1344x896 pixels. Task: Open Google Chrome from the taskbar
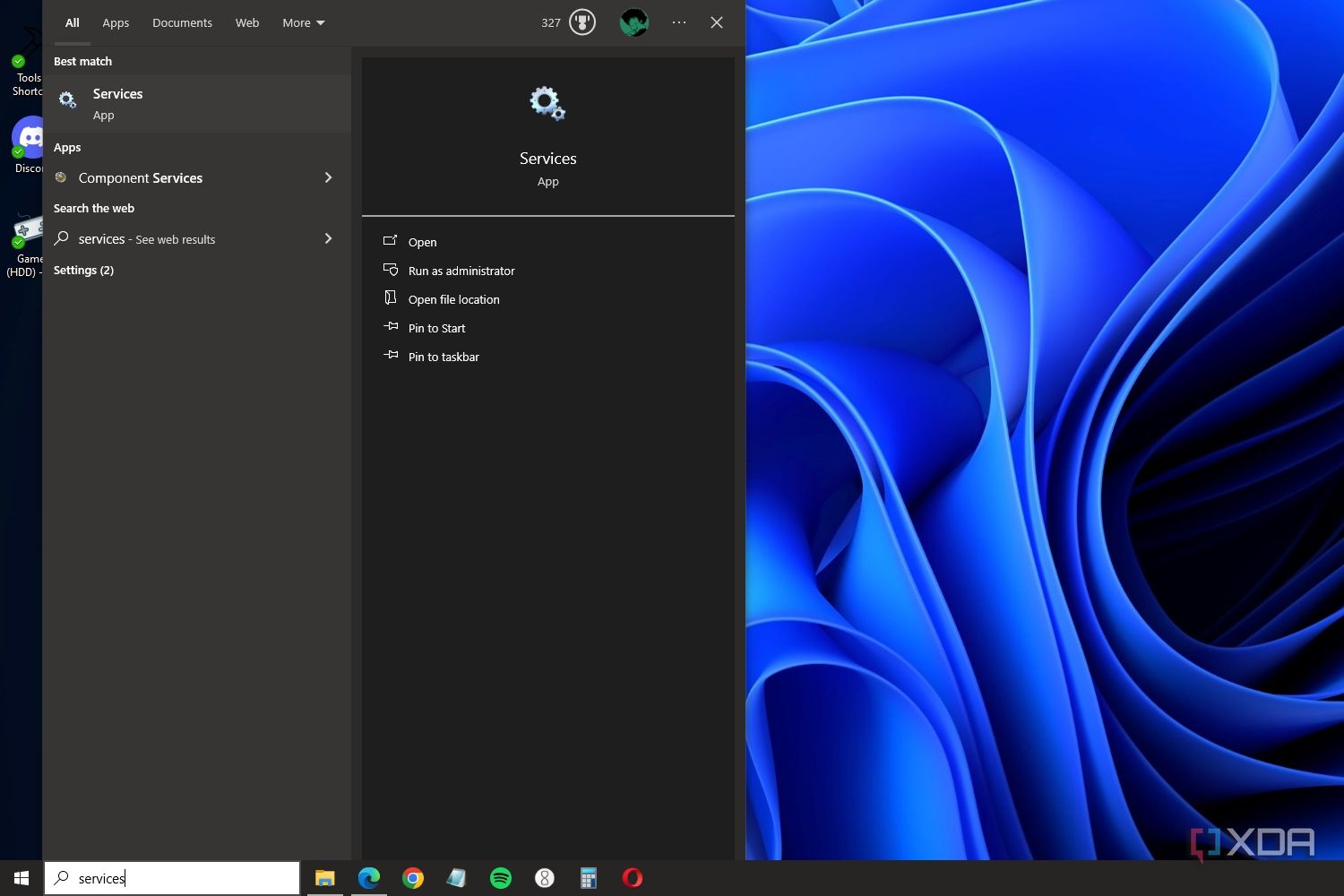[x=413, y=878]
